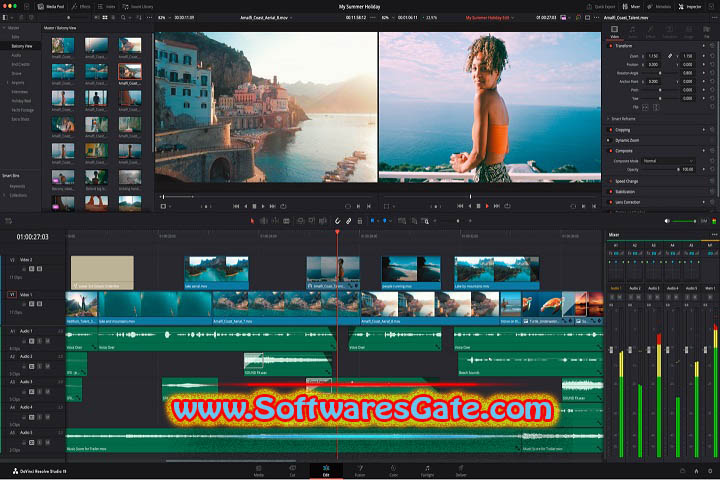Open the Metadata panel

(x=659, y=6)
